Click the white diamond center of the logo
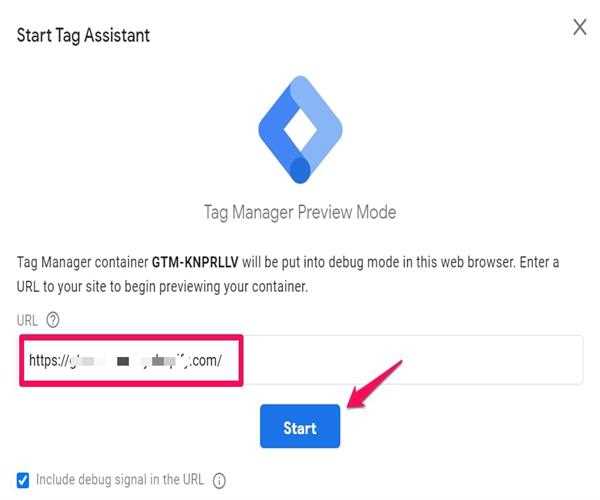The image size is (600, 500). (x=300, y=129)
